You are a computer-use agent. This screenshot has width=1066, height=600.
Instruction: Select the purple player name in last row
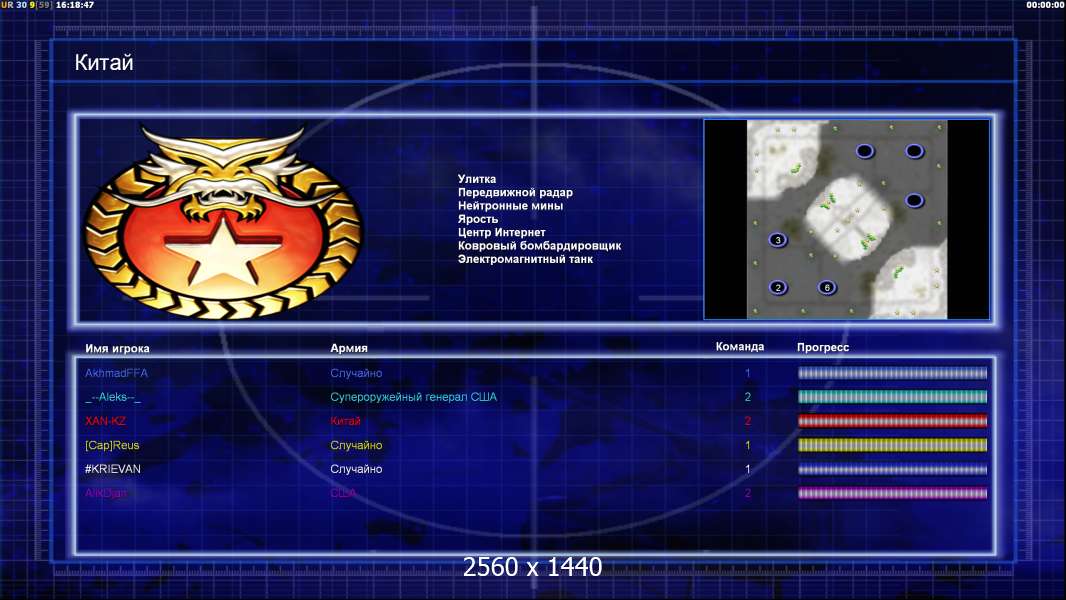pyautogui.click(x=106, y=493)
